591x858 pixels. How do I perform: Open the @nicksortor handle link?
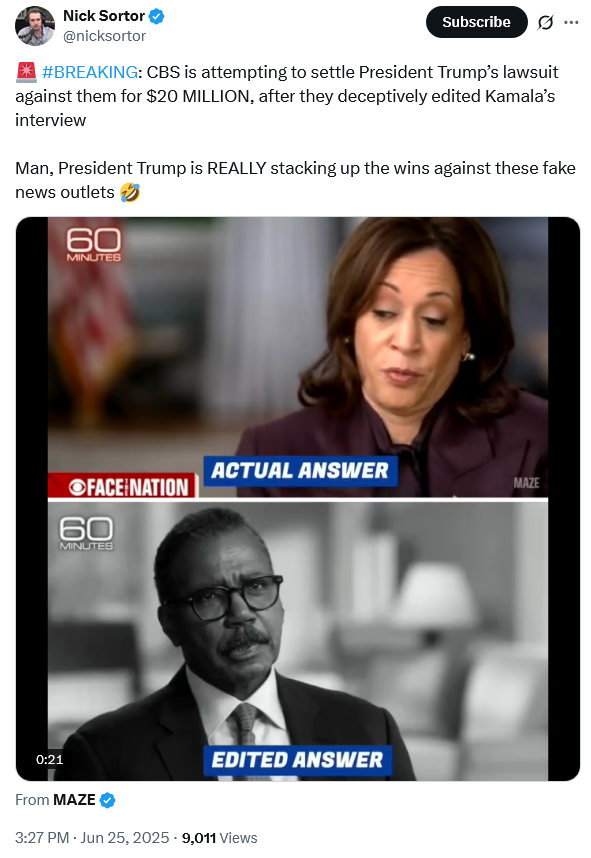click(105, 36)
